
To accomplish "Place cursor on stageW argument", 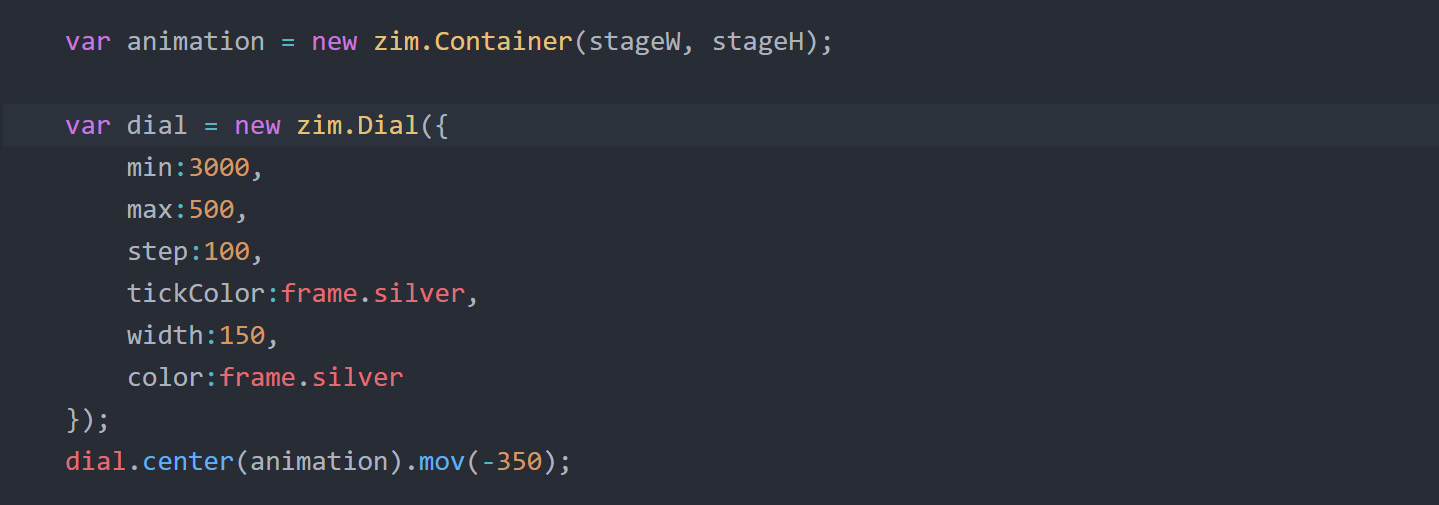I will click(635, 42).
